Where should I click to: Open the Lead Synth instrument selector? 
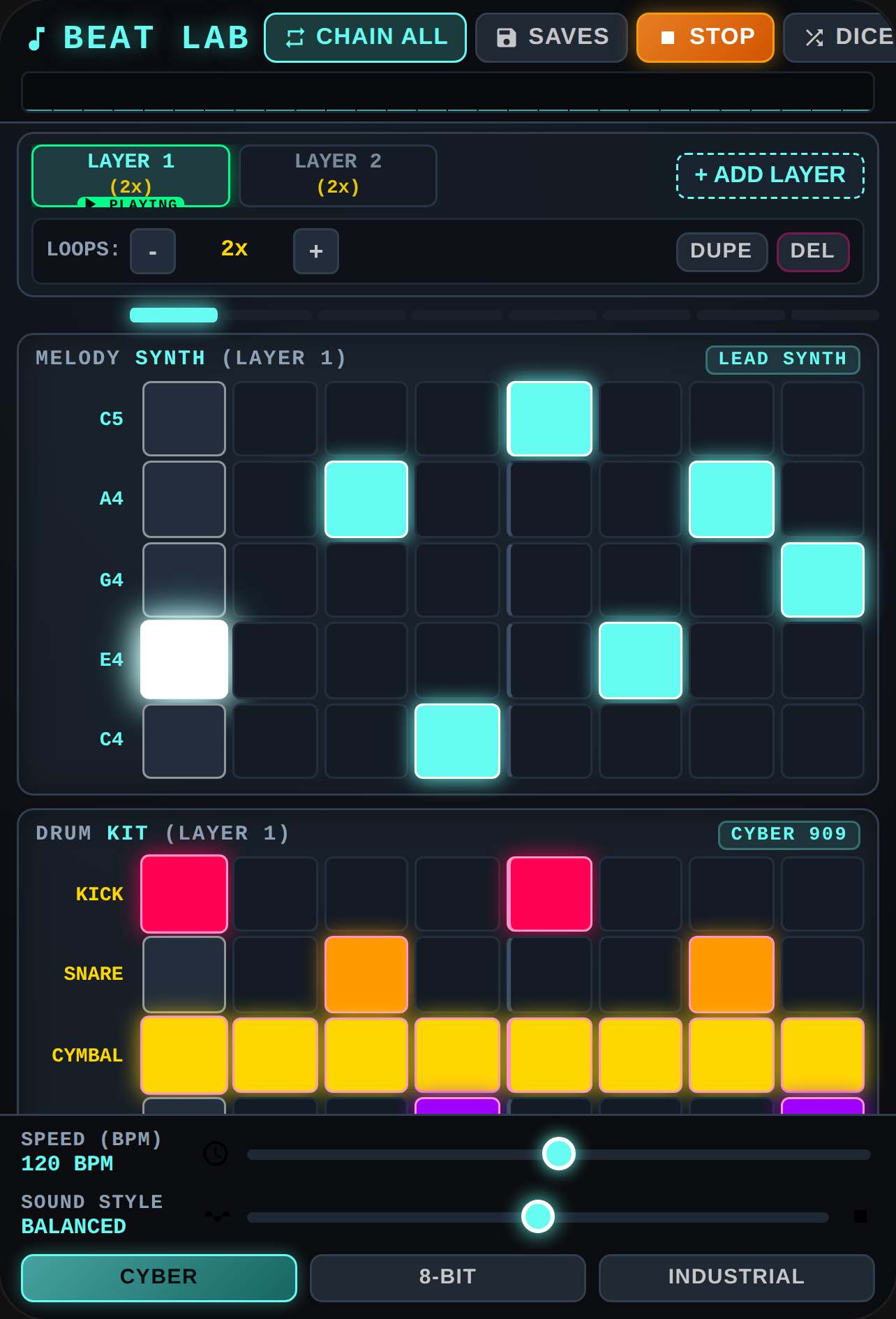click(782, 359)
